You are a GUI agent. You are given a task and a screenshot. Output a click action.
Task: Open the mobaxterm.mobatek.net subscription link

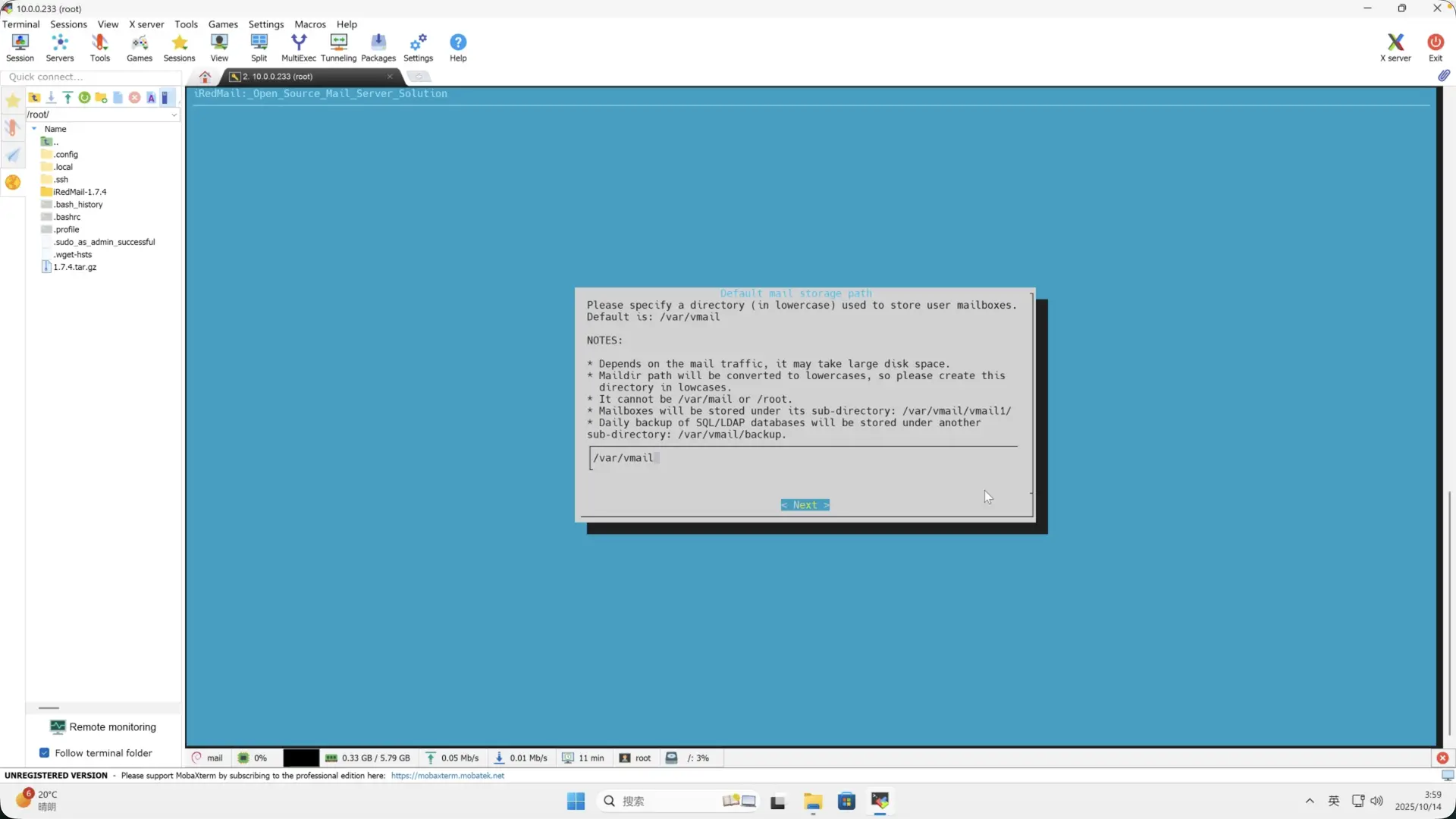coord(447,776)
